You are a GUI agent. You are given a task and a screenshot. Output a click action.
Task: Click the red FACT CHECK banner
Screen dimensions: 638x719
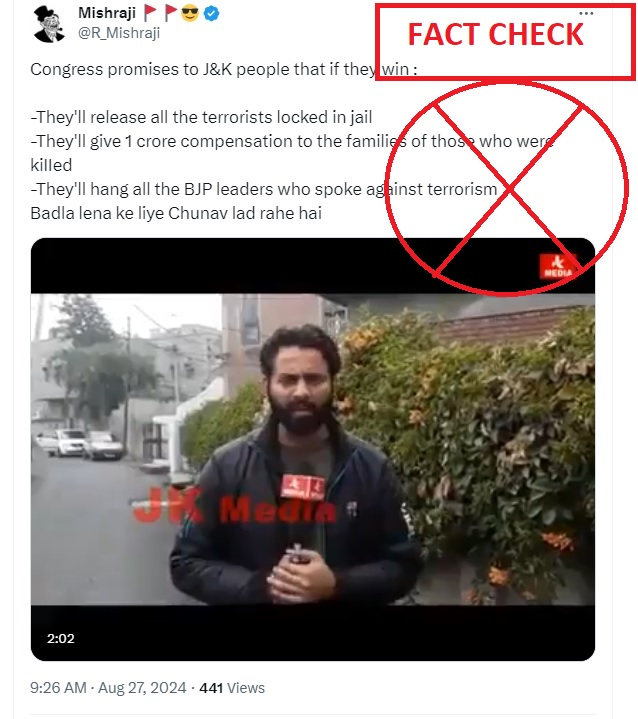click(505, 41)
